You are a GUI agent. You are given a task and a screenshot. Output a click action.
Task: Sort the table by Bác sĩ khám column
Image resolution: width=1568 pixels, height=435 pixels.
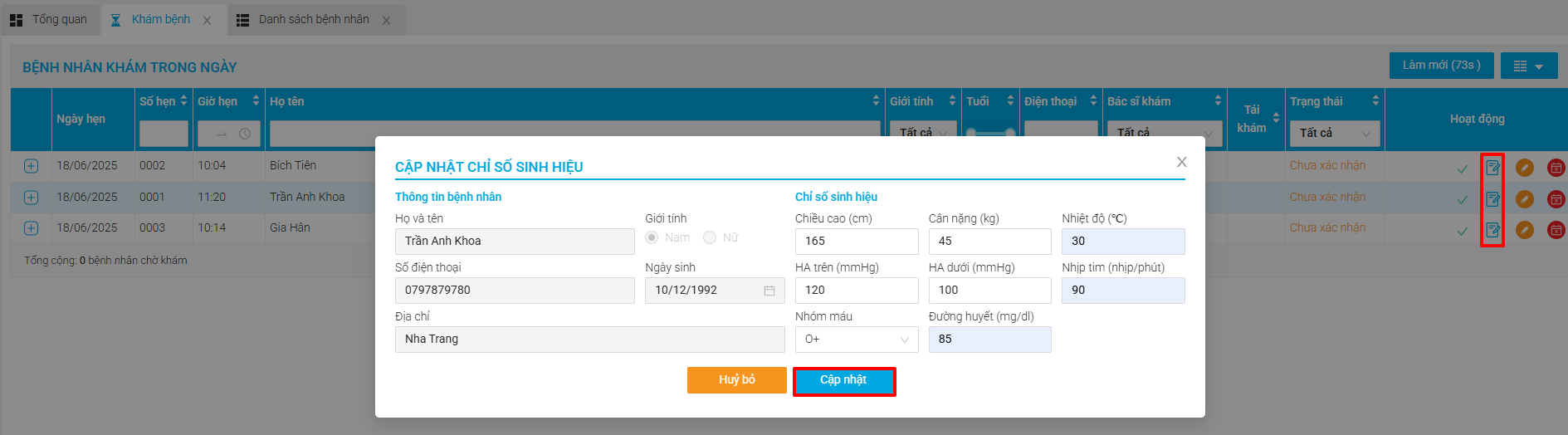pos(1218,100)
